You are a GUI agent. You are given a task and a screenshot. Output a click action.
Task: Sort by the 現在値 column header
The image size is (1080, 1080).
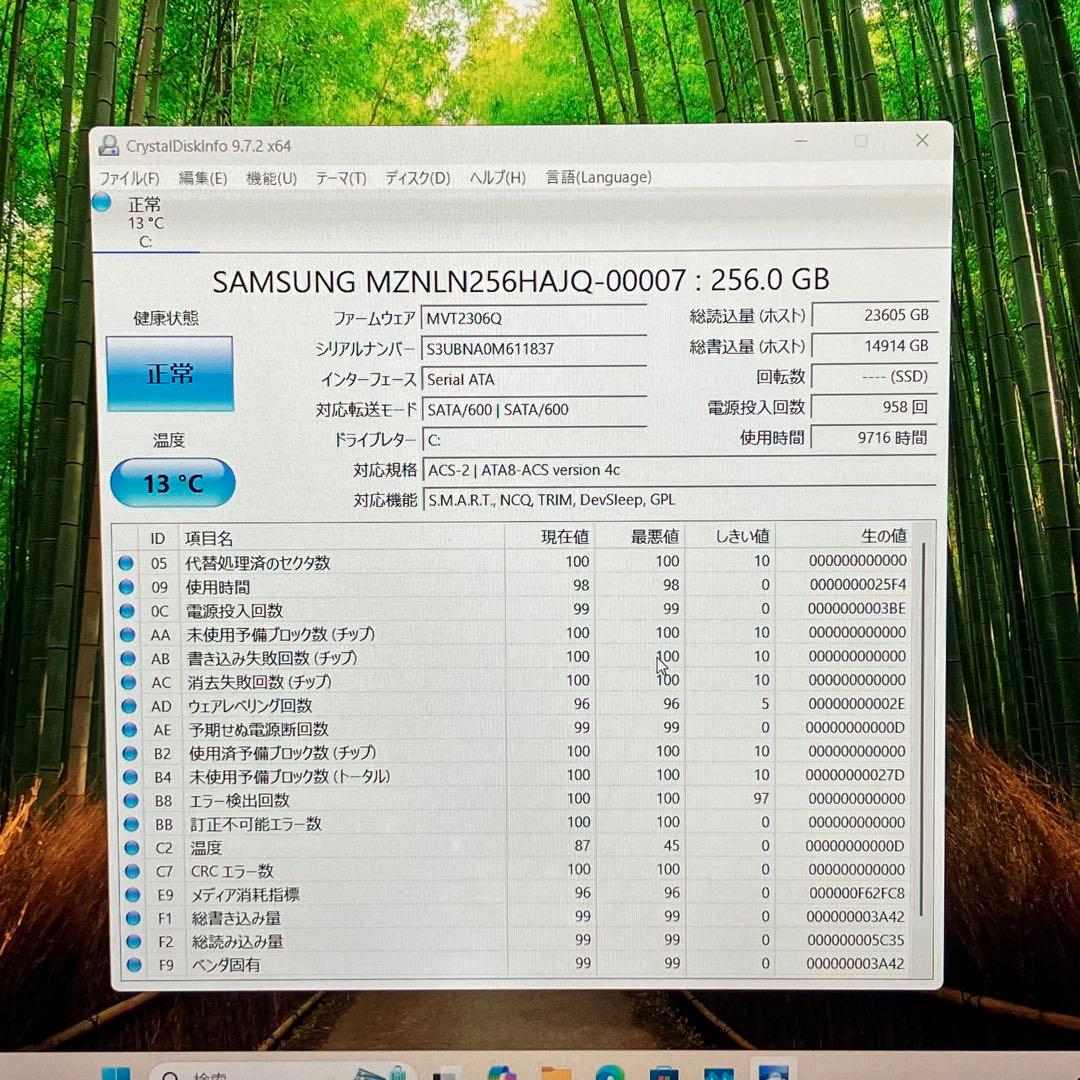pos(565,537)
